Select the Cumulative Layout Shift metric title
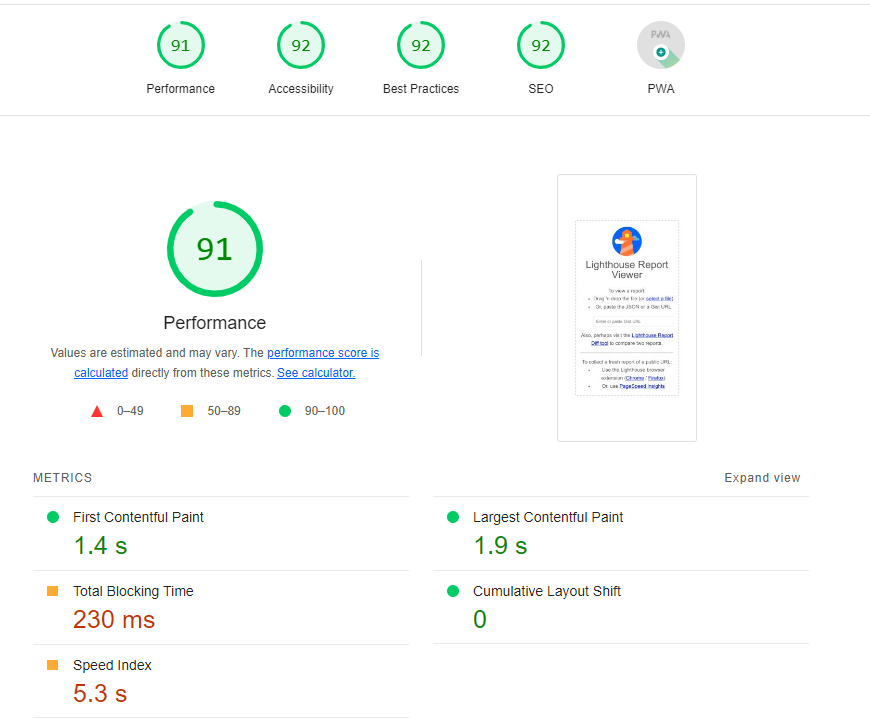This screenshot has width=870, height=727. pyautogui.click(x=547, y=592)
